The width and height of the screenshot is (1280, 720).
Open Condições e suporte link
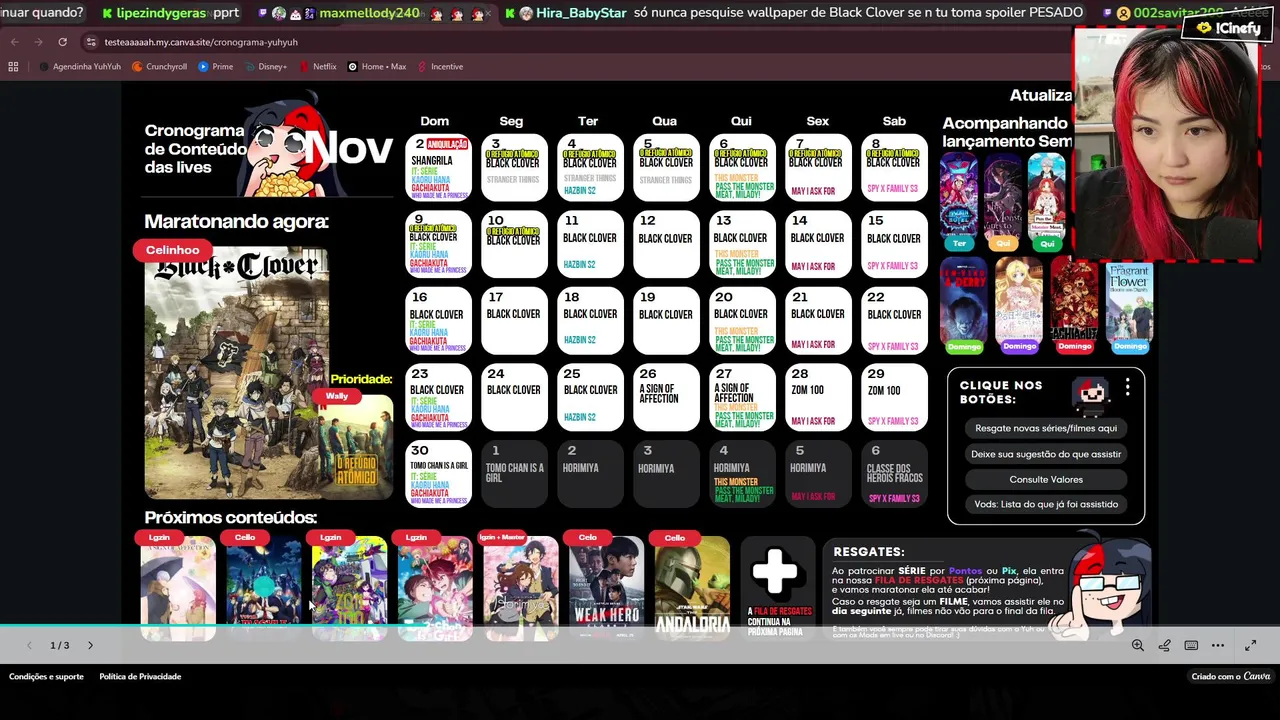click(x=46, y=677)
